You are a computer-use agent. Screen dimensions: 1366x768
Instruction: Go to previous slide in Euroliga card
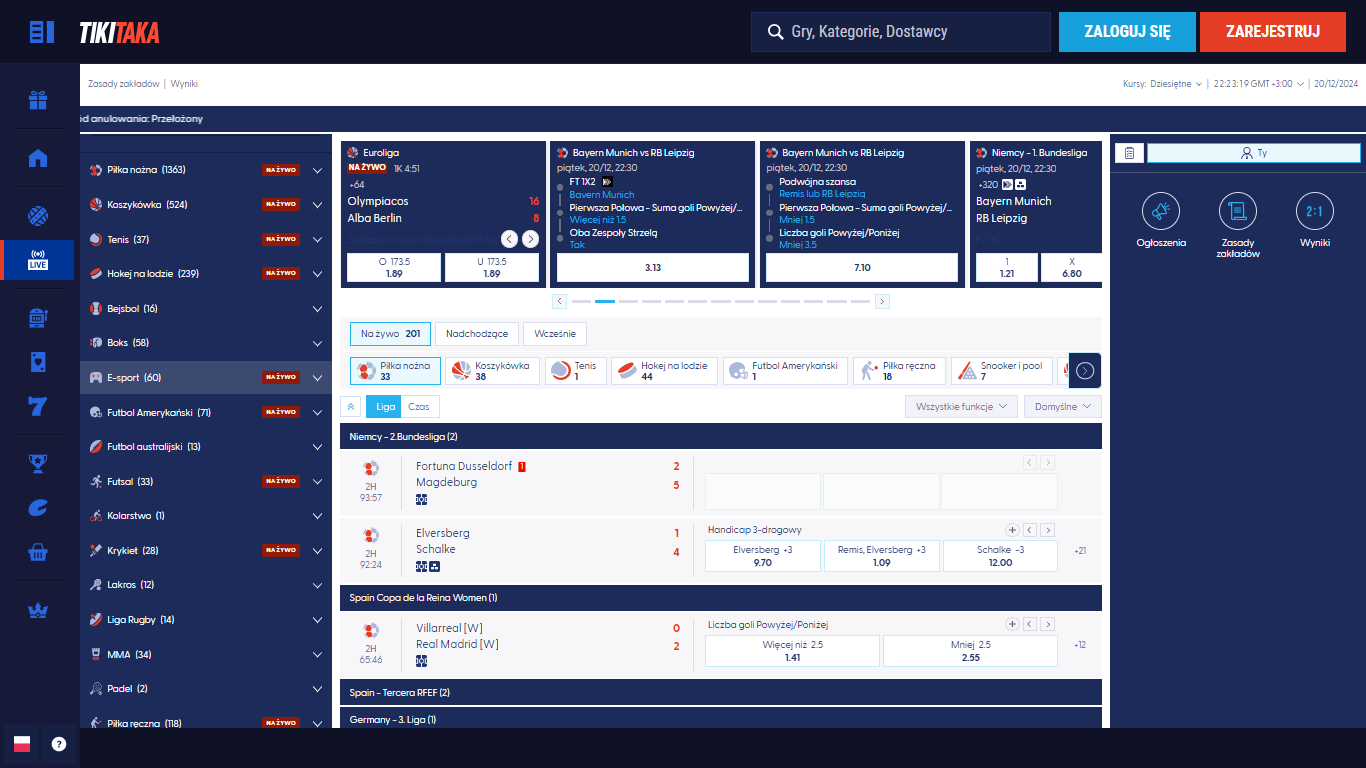pyautogui.click(x=509, y=239)
